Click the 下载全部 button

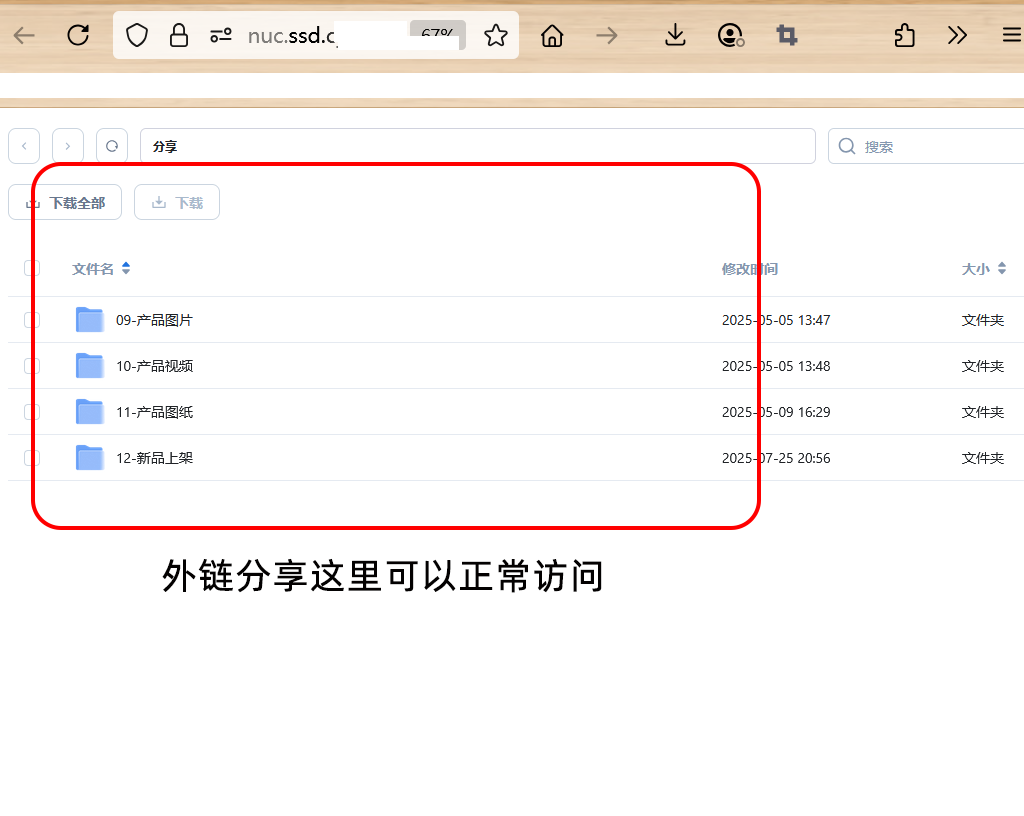point(65,202)
